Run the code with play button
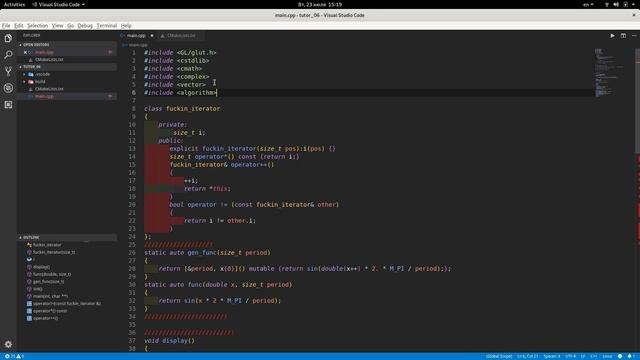 (612, 36)
